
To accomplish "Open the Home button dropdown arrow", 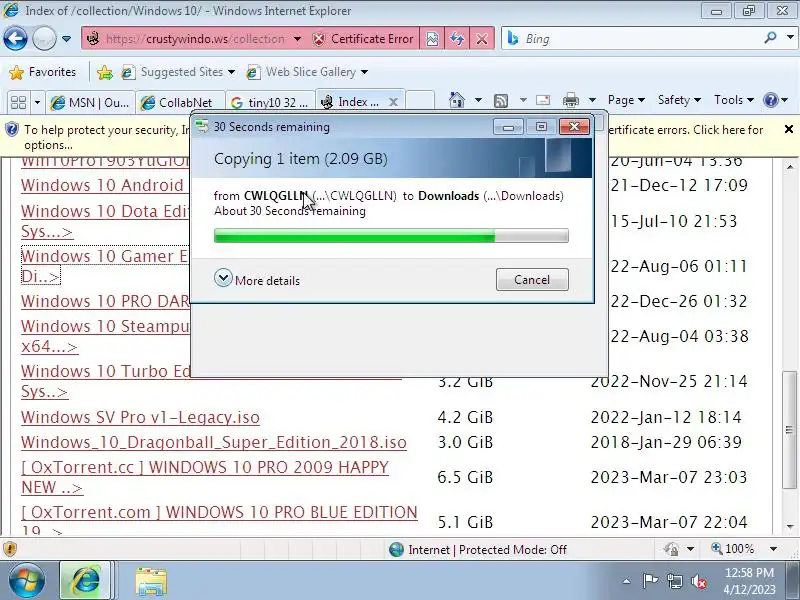I will coord(478,100).
